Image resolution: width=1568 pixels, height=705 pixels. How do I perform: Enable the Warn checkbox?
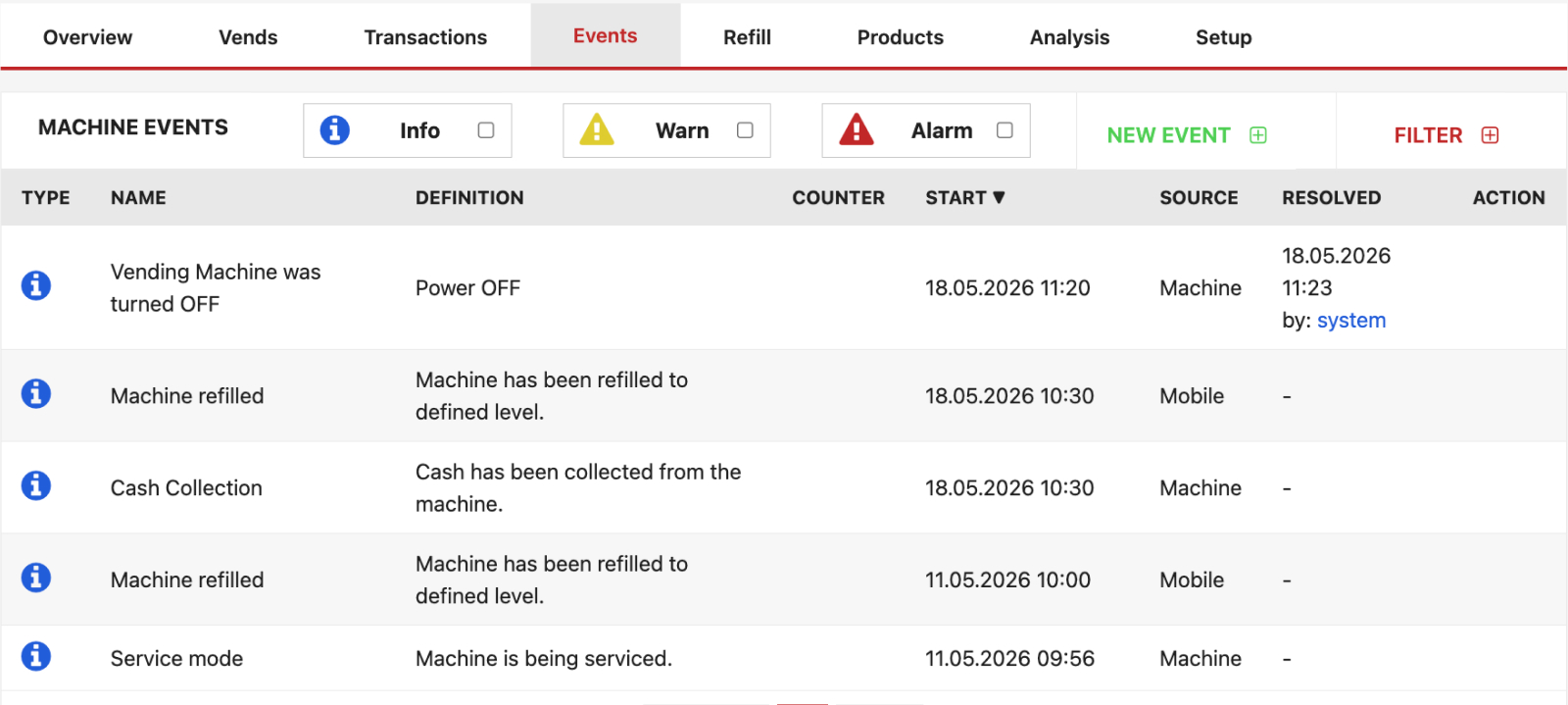pyautogui.click(x=745, y=130)
